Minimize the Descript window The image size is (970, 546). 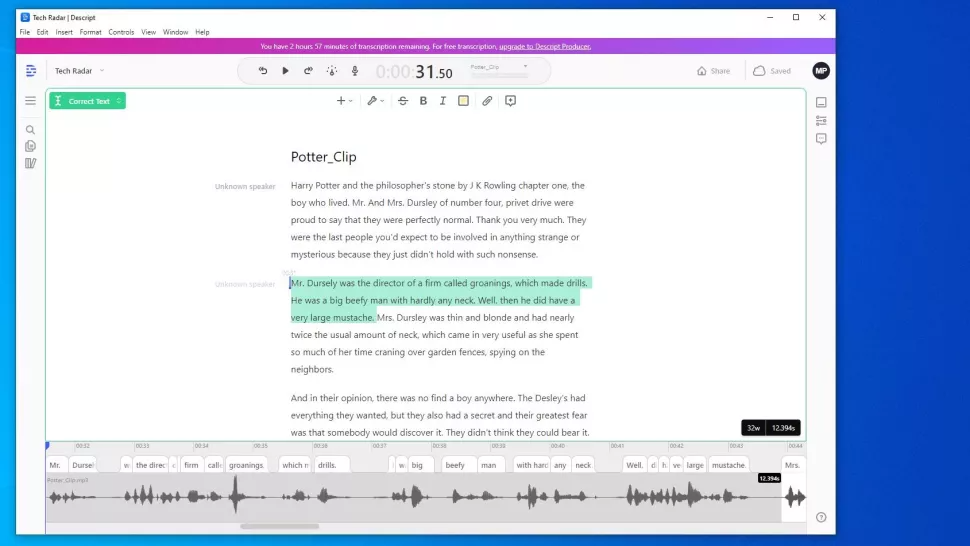[x=770, y=17]
